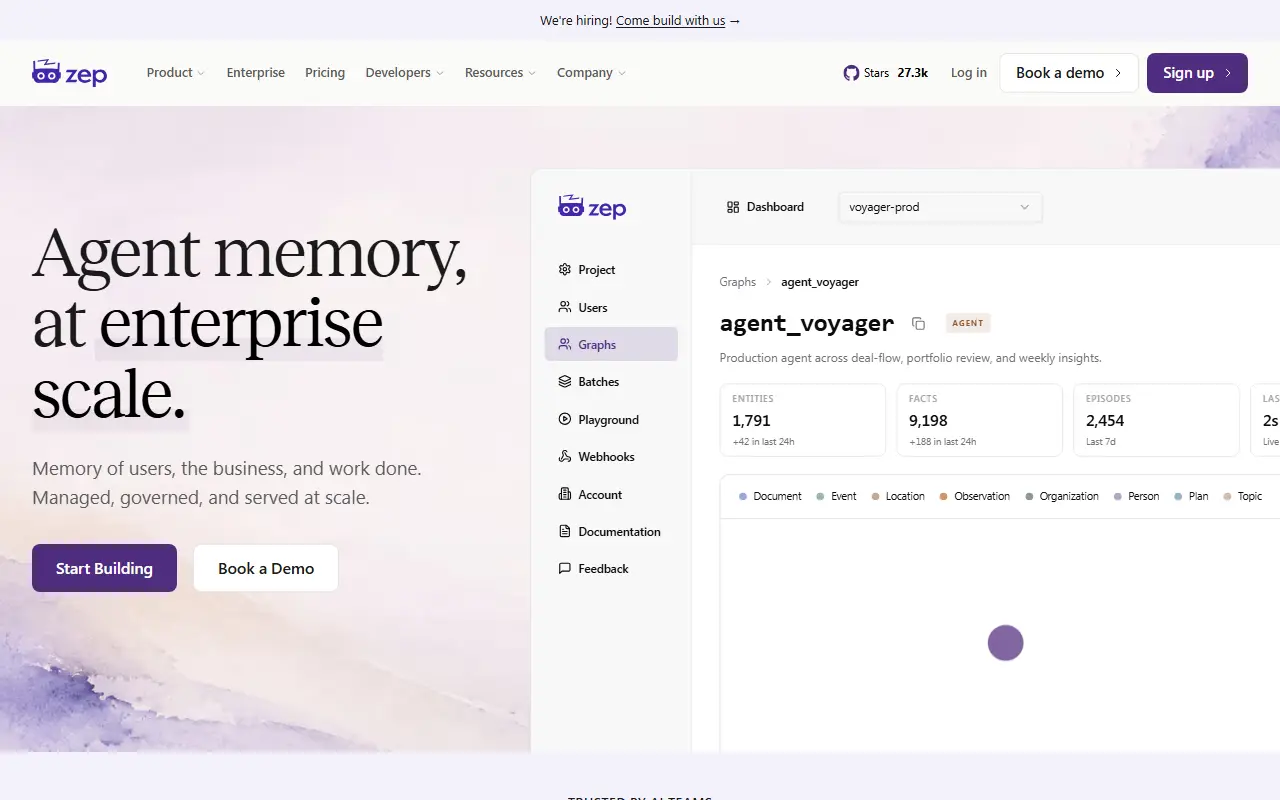1280x800 pixels.
Task: Click the Plan legend entry
Action: coord(1191,496)
